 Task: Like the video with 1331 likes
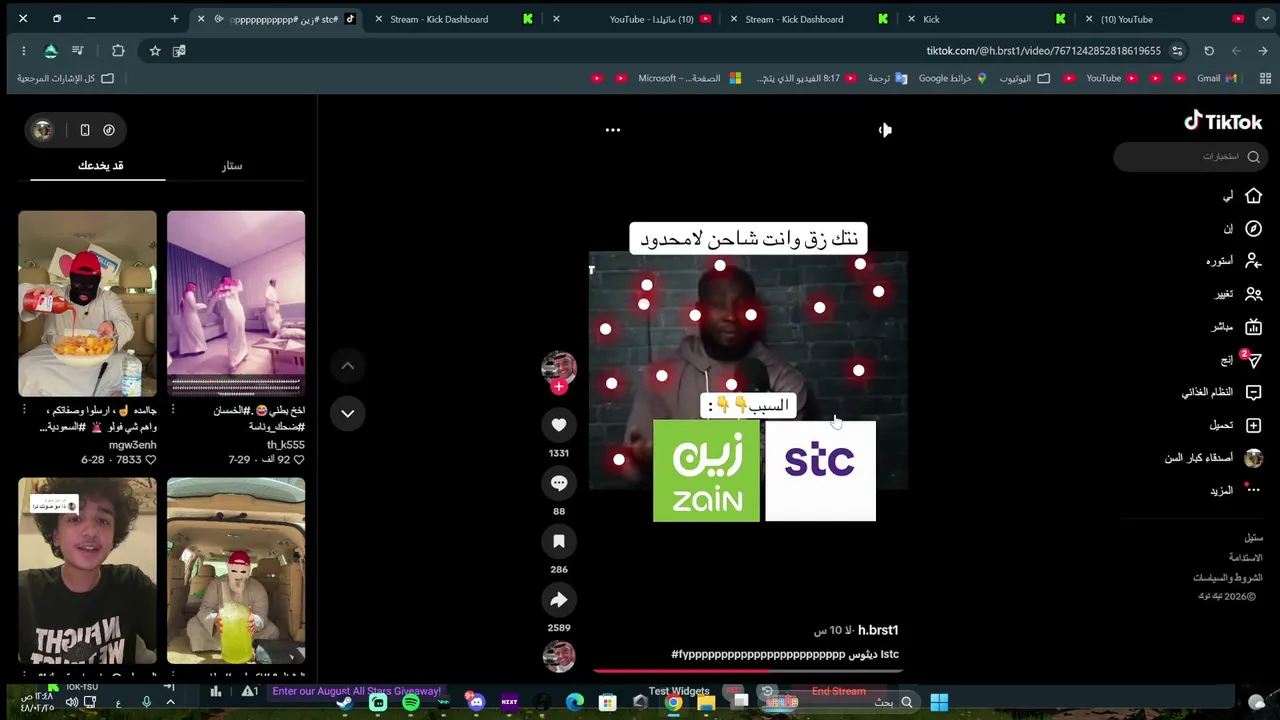click(559, 425)
